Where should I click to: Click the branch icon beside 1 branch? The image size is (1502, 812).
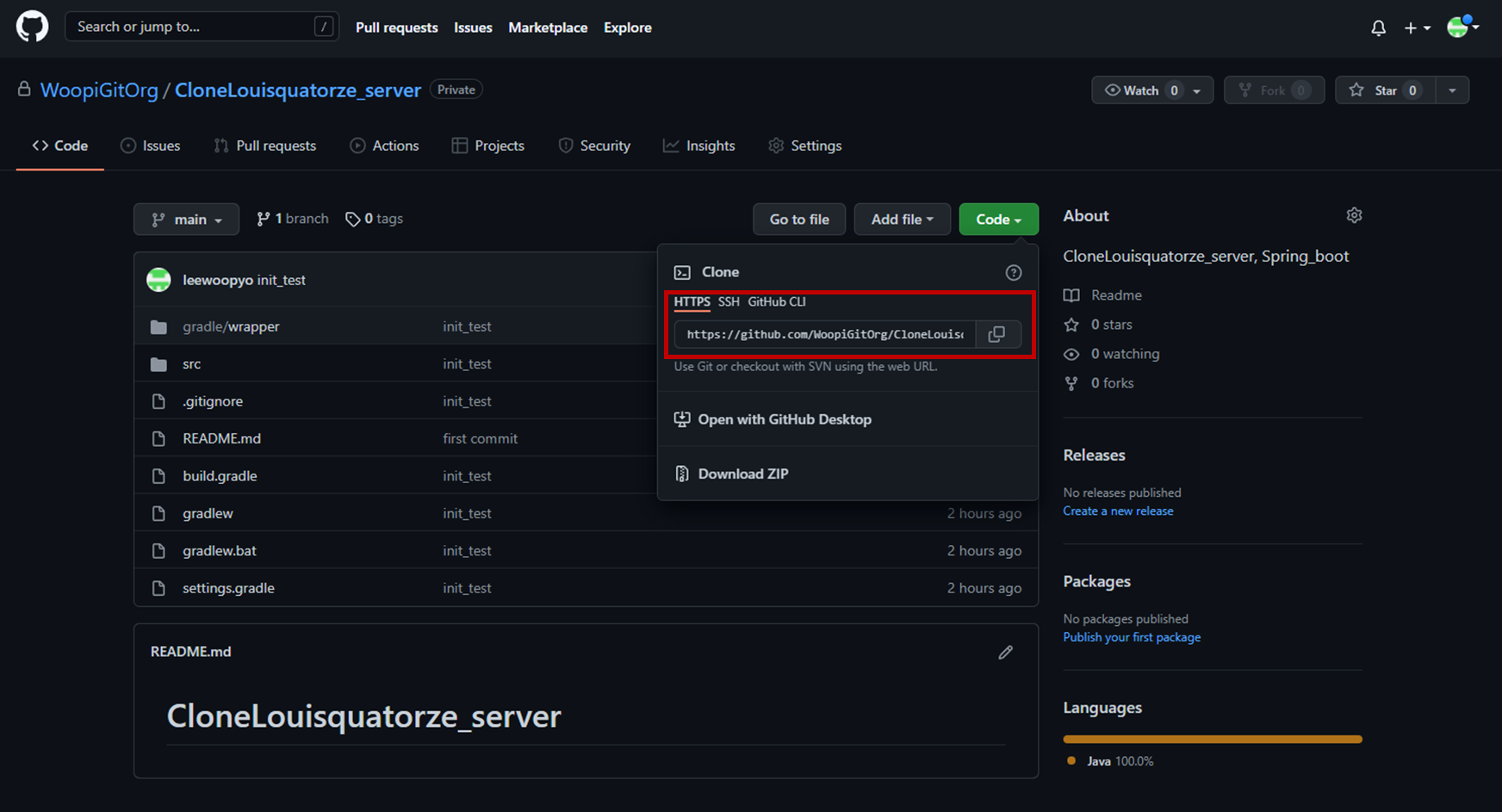(263, 220)
